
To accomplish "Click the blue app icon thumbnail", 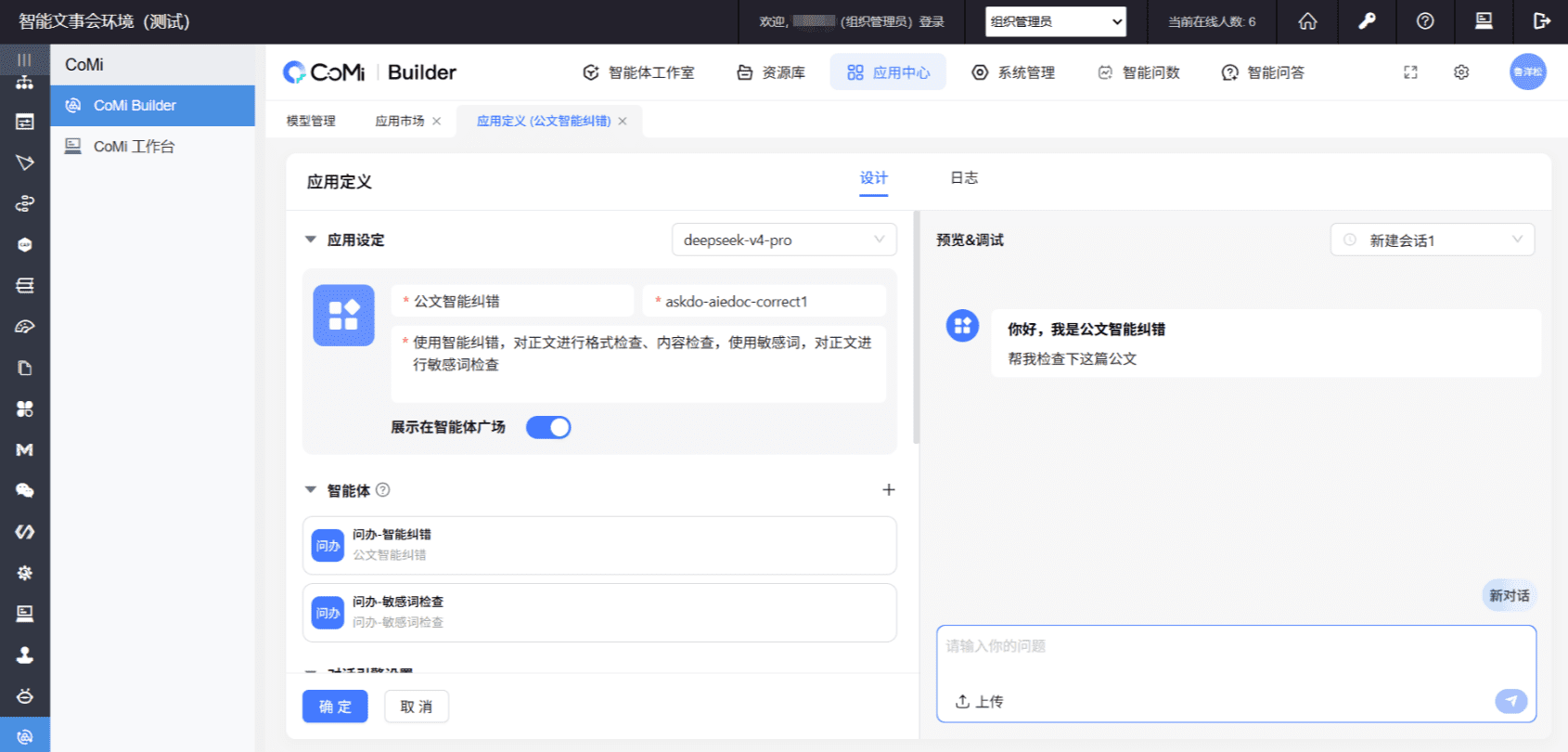I will pyautogui.click(x=343, y=316).
